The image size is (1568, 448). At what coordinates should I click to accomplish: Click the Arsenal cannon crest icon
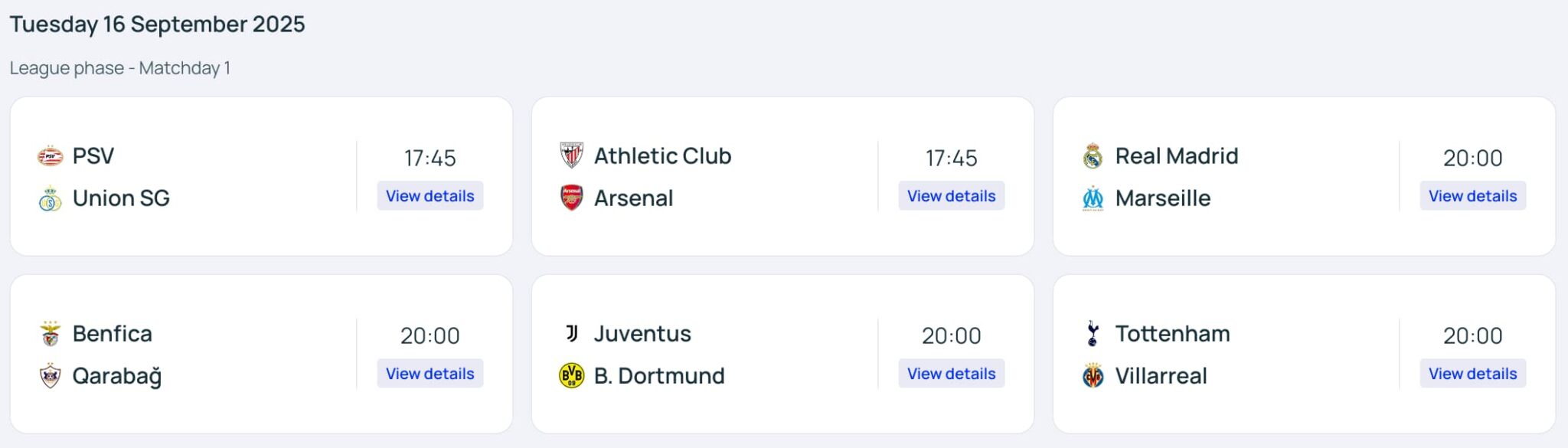click(x=572, y=198)
